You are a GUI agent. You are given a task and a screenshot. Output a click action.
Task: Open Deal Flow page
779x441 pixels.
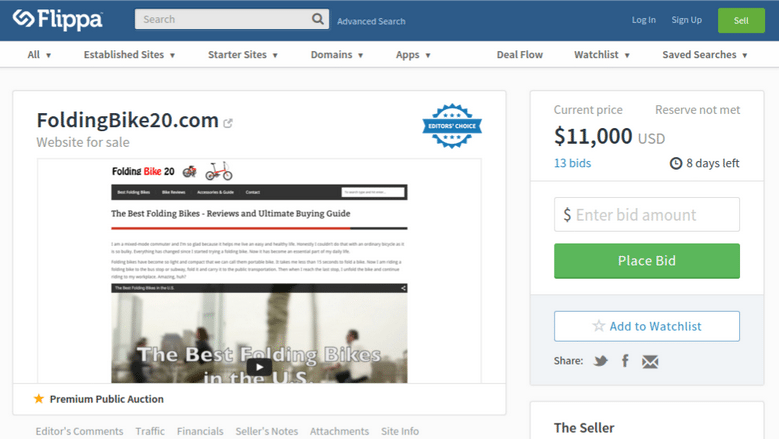coord(520,55)
